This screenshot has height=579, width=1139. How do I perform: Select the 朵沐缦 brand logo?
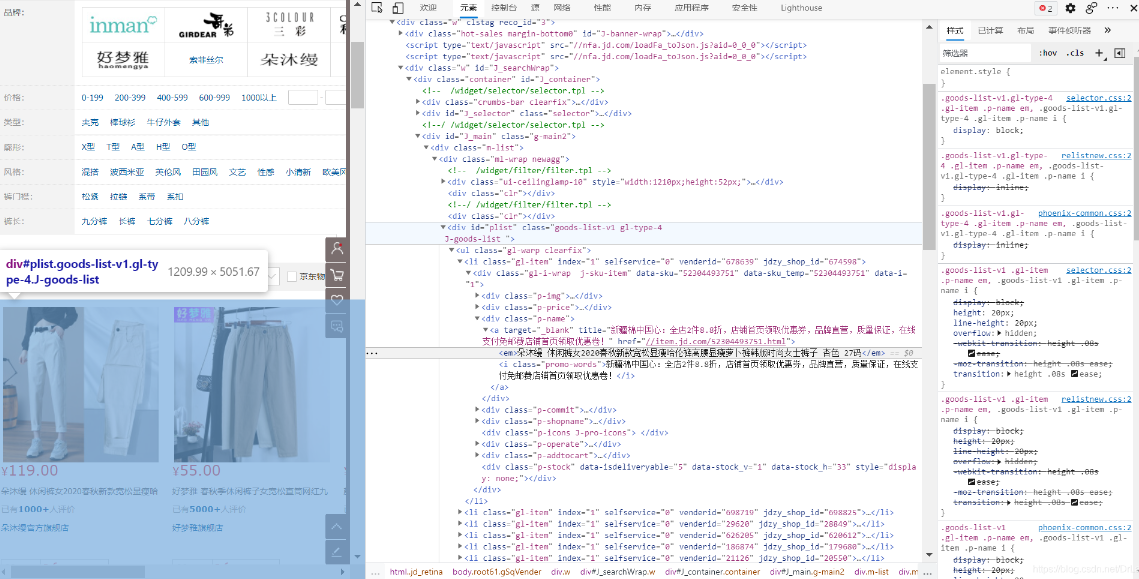click(288, 60)
